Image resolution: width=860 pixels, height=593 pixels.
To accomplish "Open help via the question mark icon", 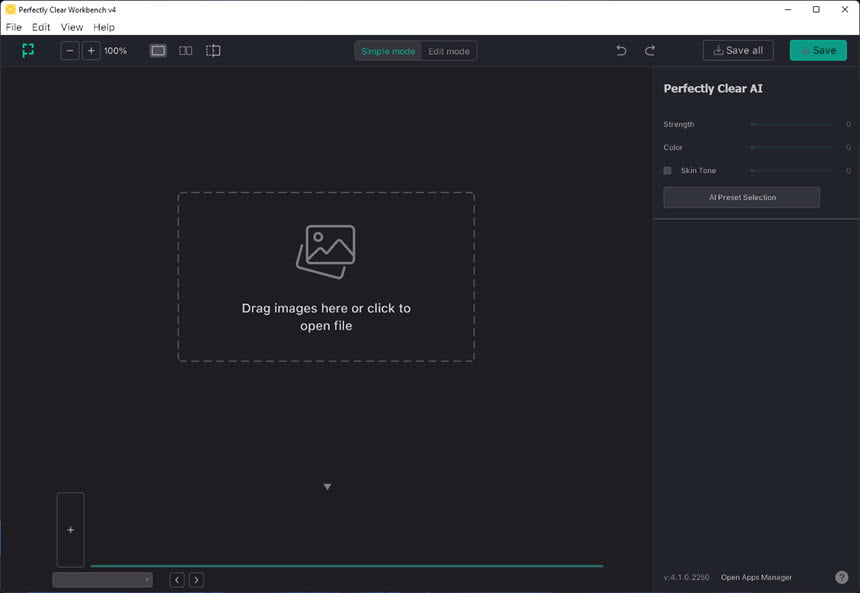I will 841,577.
